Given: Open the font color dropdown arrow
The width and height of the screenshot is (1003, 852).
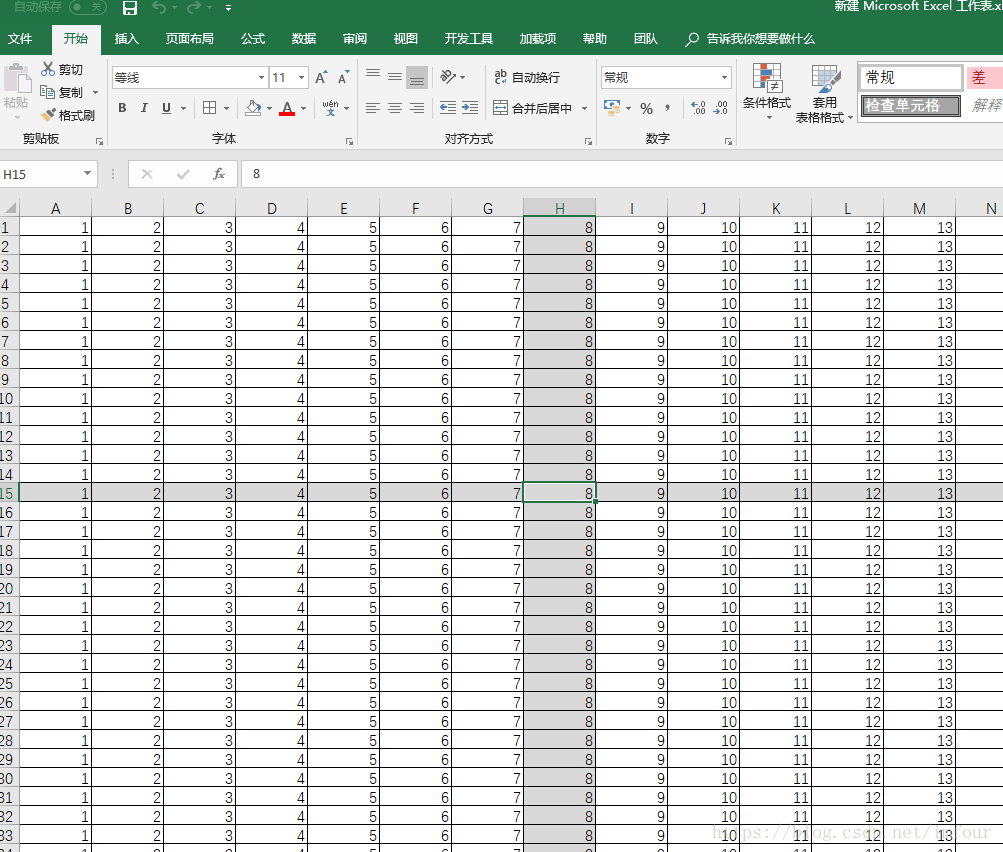Looking at the screenshot, I should pos(303,108).
